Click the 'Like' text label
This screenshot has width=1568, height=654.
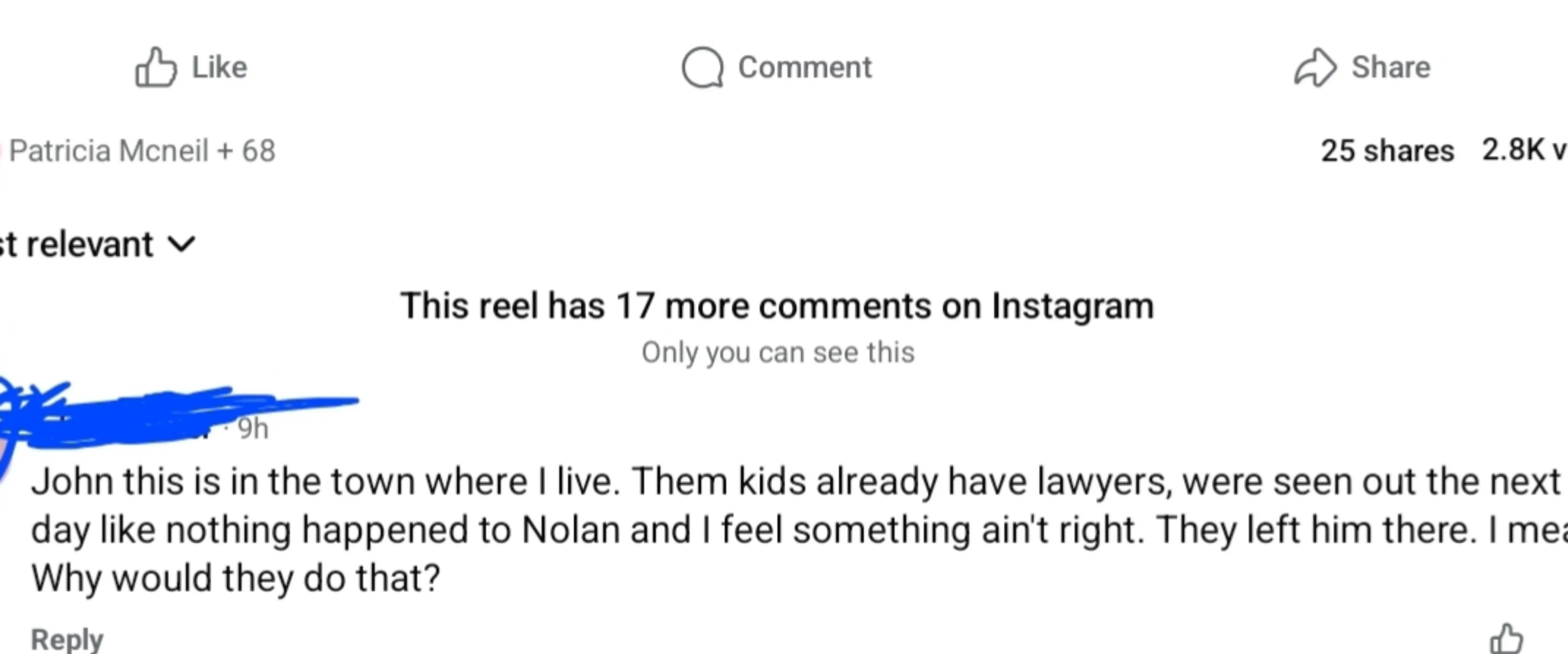coord(220,67)
